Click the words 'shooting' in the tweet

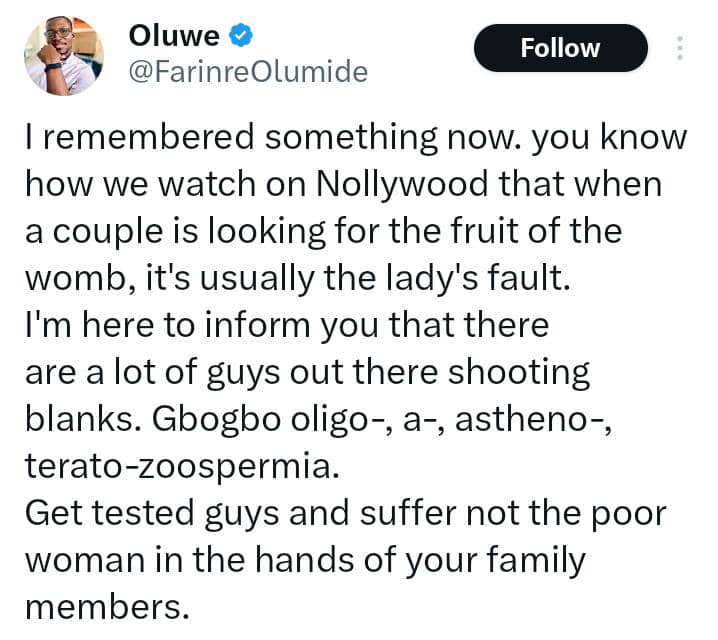tap(519, 373)
